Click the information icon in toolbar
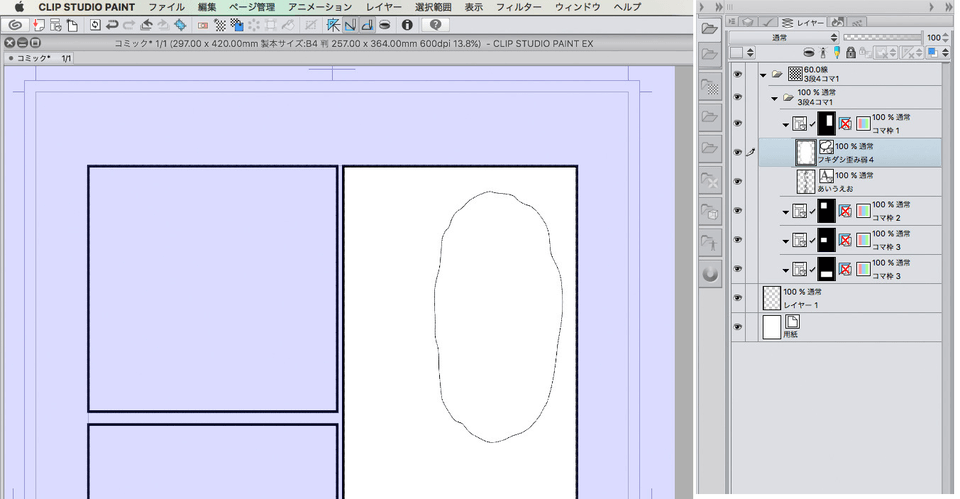 coord(407,24)
